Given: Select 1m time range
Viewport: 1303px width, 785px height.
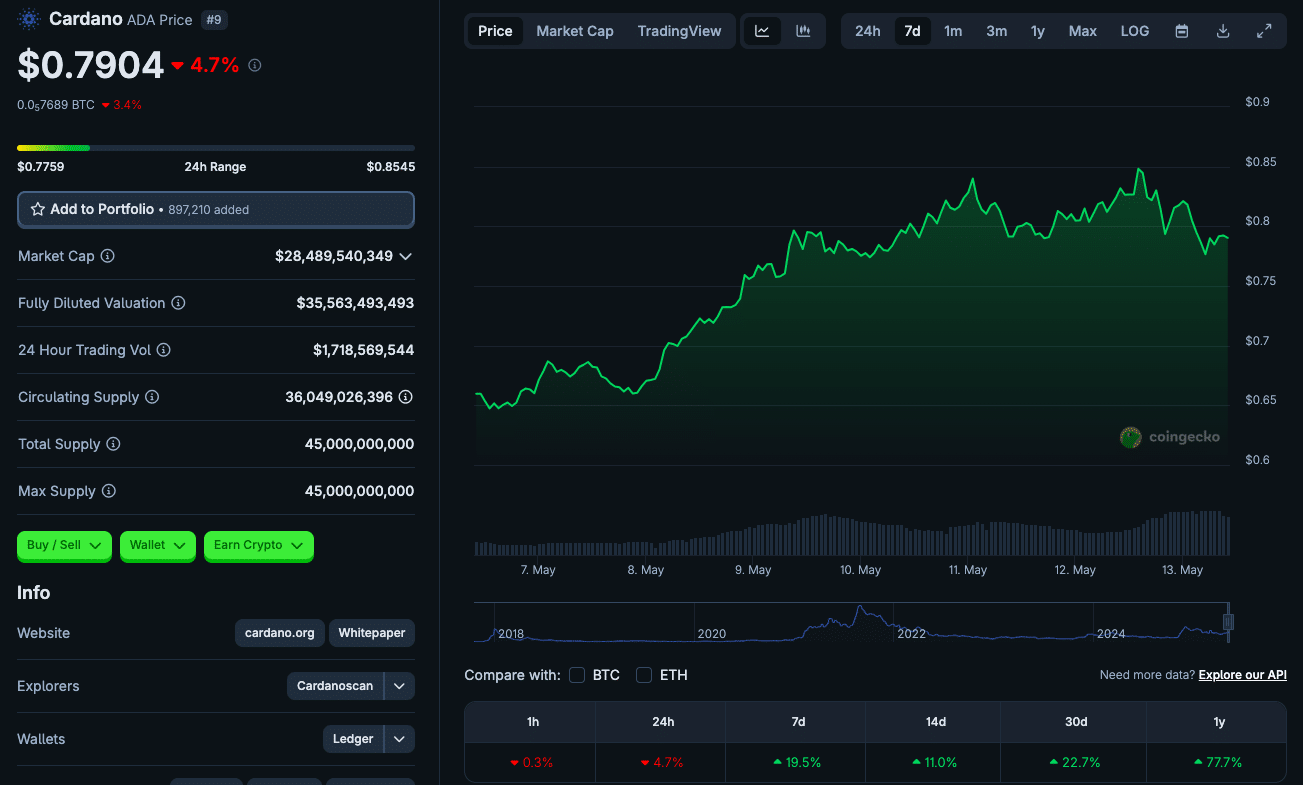Looking at the screenshot, I should [x=953, y=31].
